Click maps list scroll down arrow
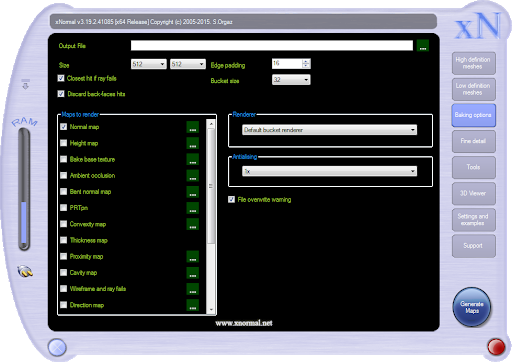Screen dimensions: 512x362 [x=211, y=310]
